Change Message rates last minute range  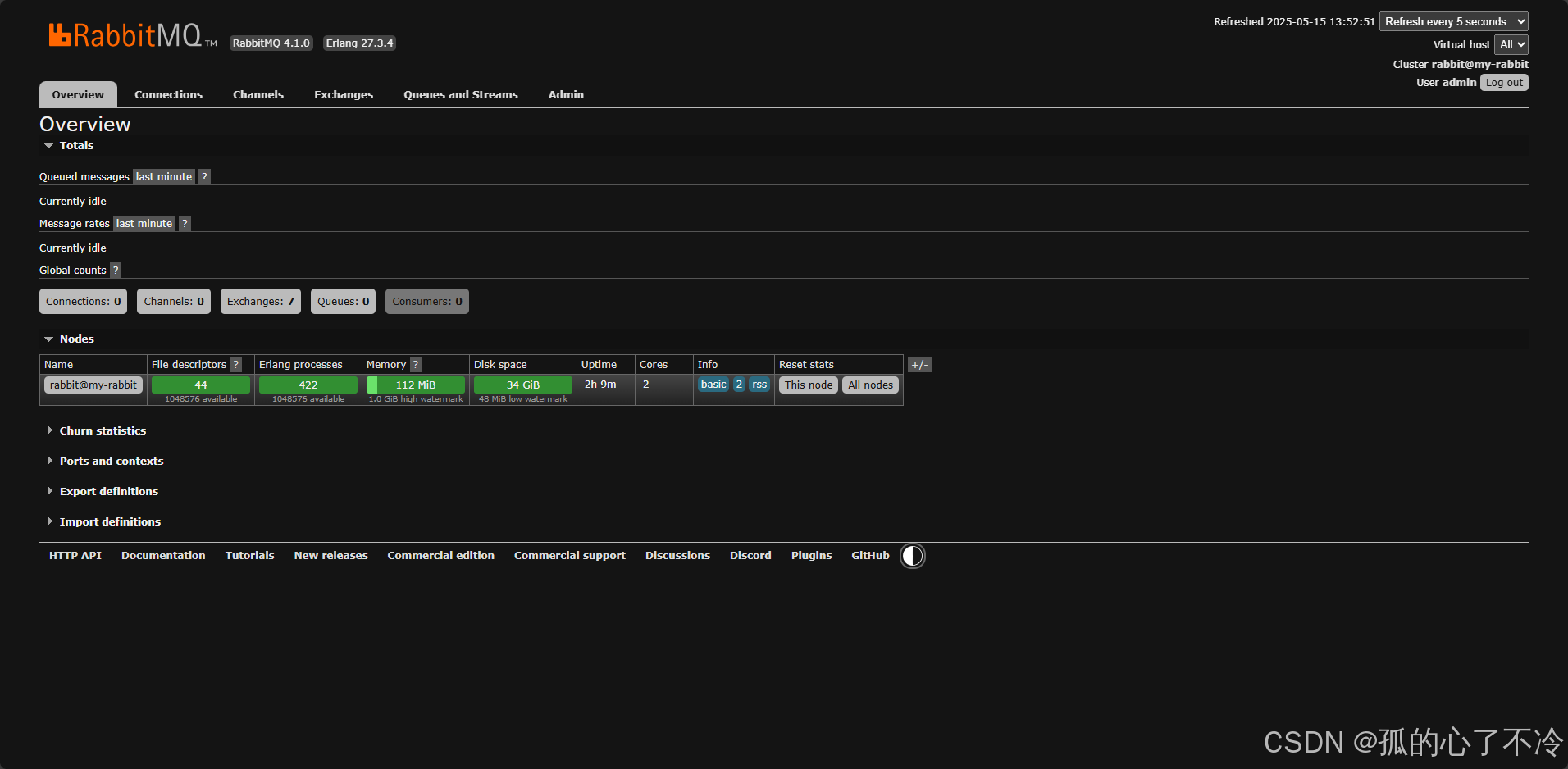pyautogui.click(x=144, y=223)
